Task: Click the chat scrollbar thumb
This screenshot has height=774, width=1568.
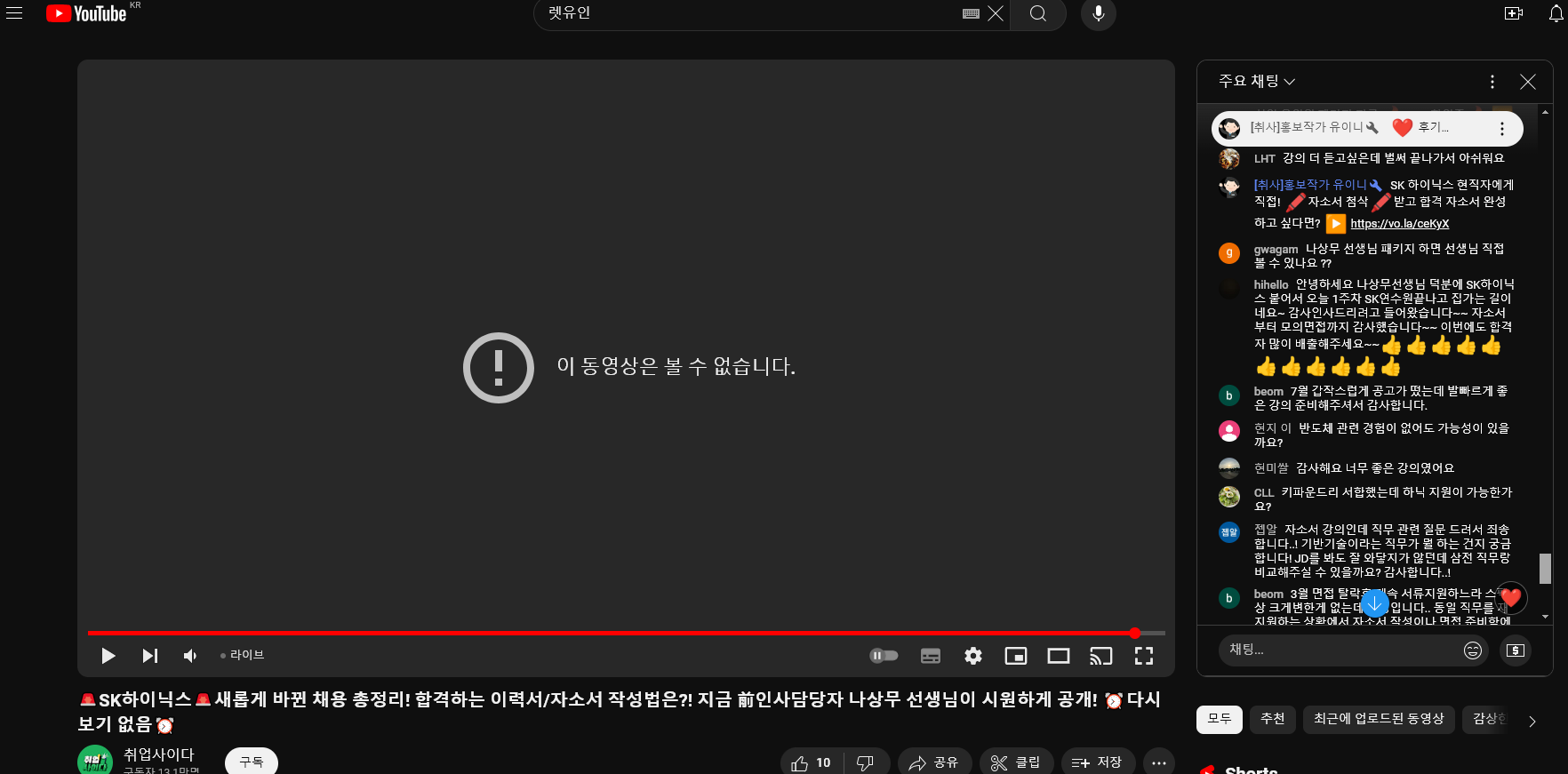Action: tap(1545, 569)
